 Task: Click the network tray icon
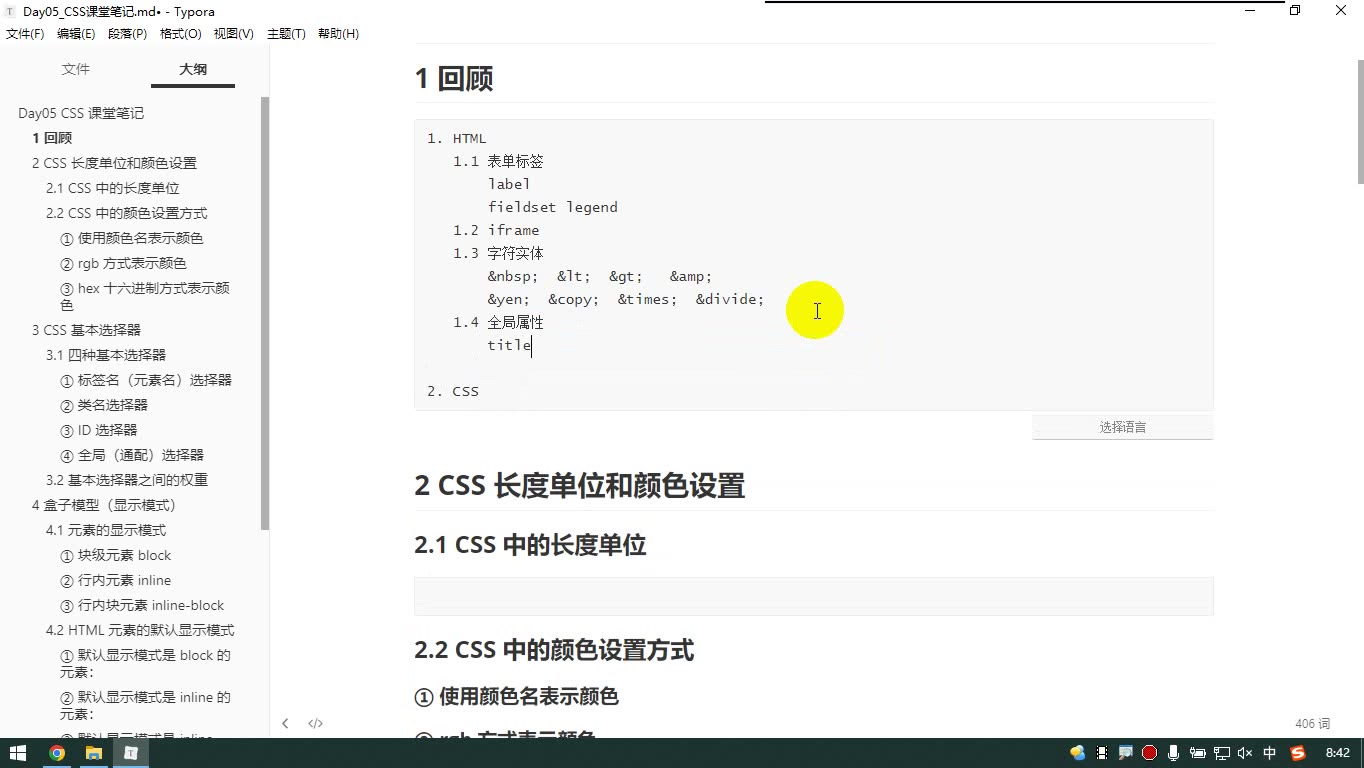coord(1221,753)
